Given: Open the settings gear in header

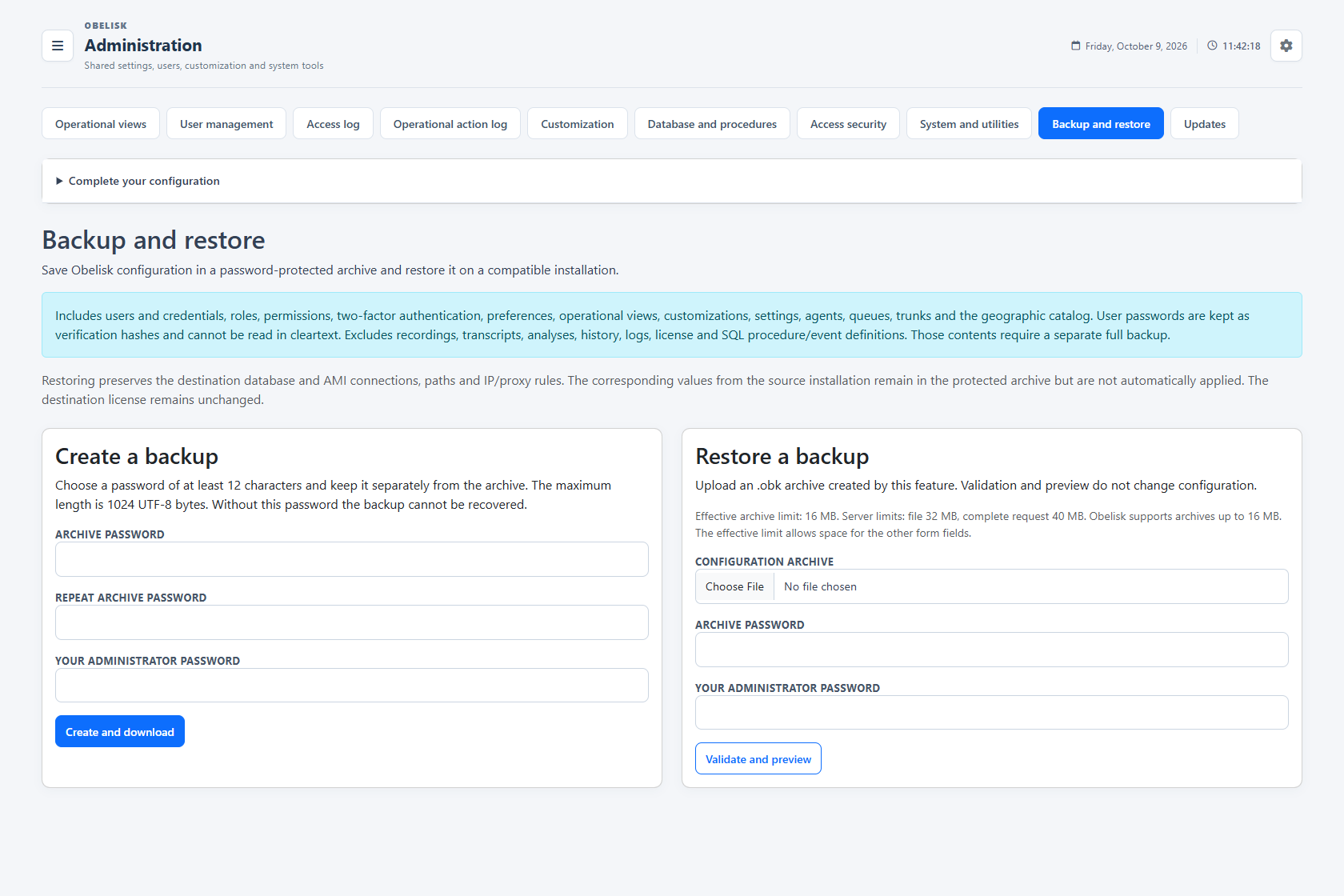Looking at the screenshot, I should (1286, 46).
